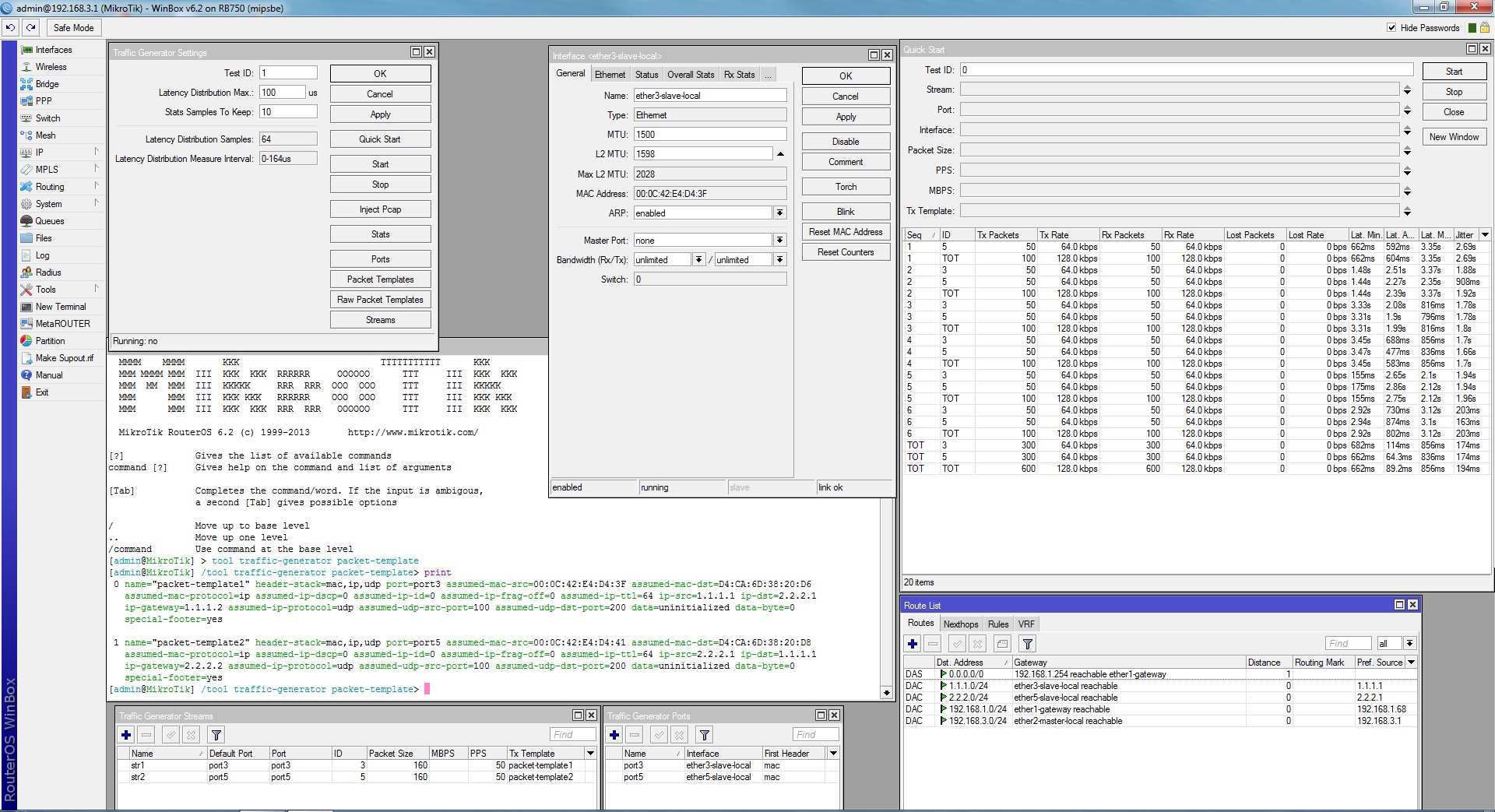Click the comment icon in Route List toolbar
Screen dimensions: 1495x812
tap(1002, 643)
